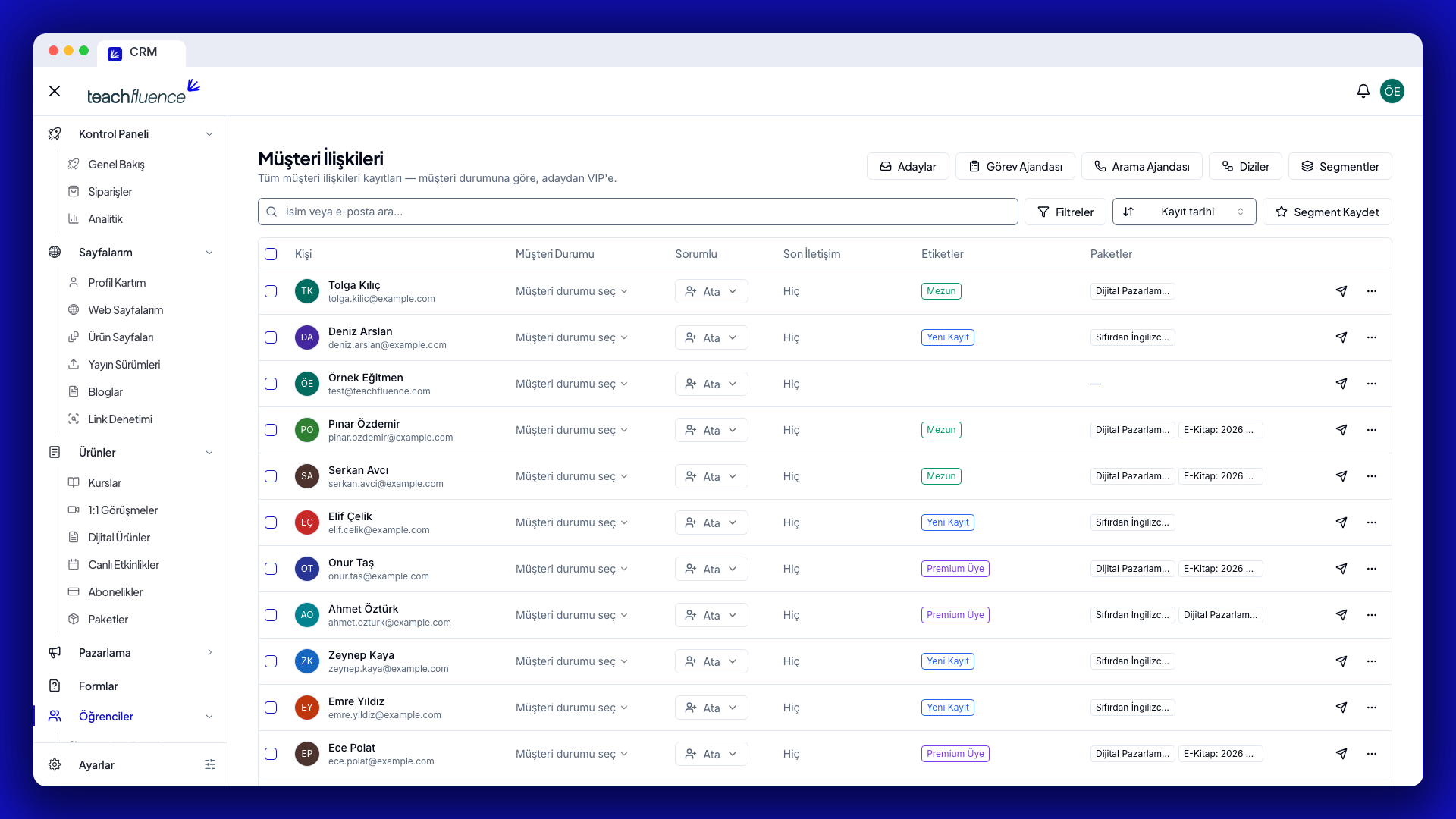This screenshot has height=819, width=1456.
Task: Click the teachfluence logo
Action: click(143, 92)
